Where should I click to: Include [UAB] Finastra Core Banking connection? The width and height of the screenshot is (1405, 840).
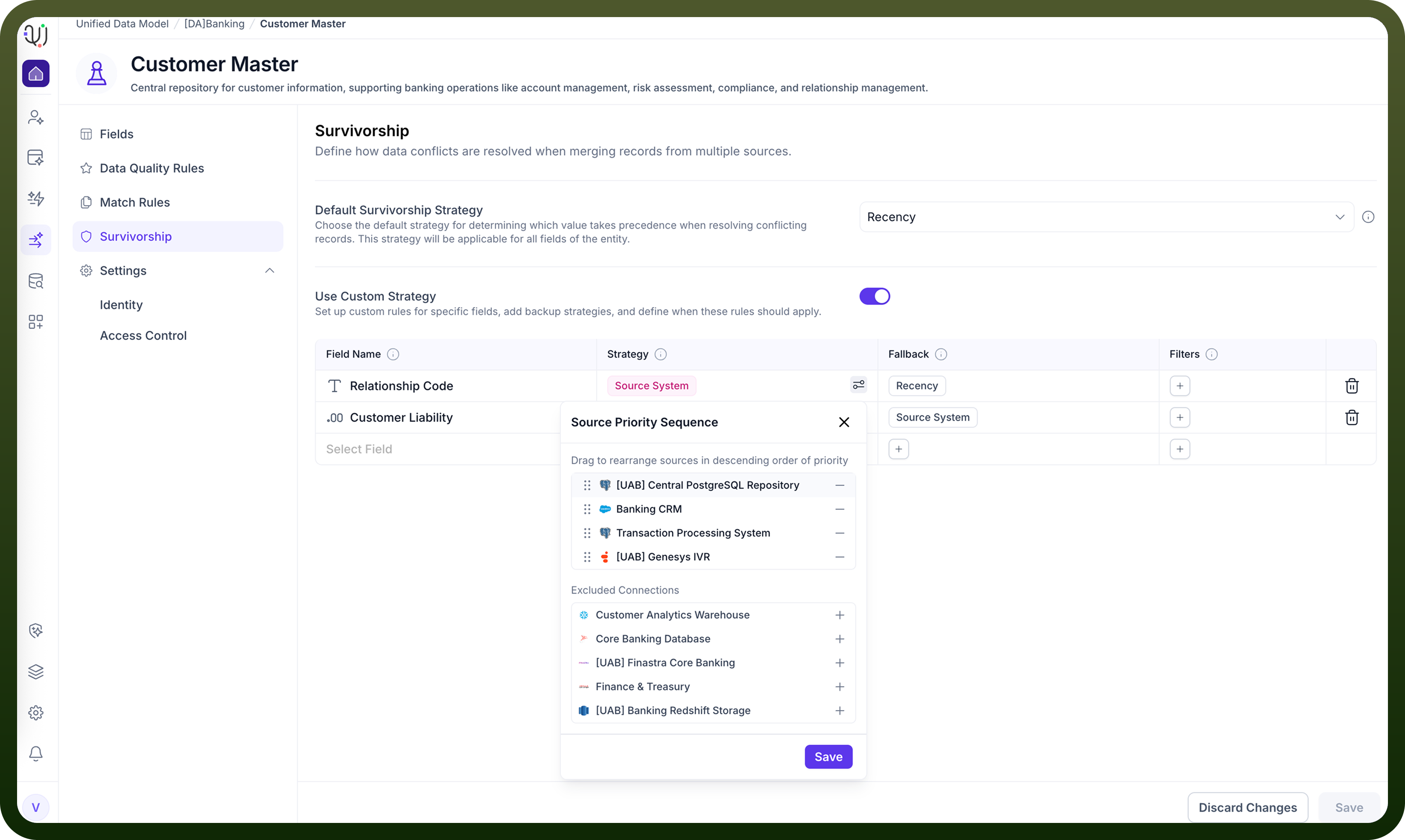coord(840,663)
